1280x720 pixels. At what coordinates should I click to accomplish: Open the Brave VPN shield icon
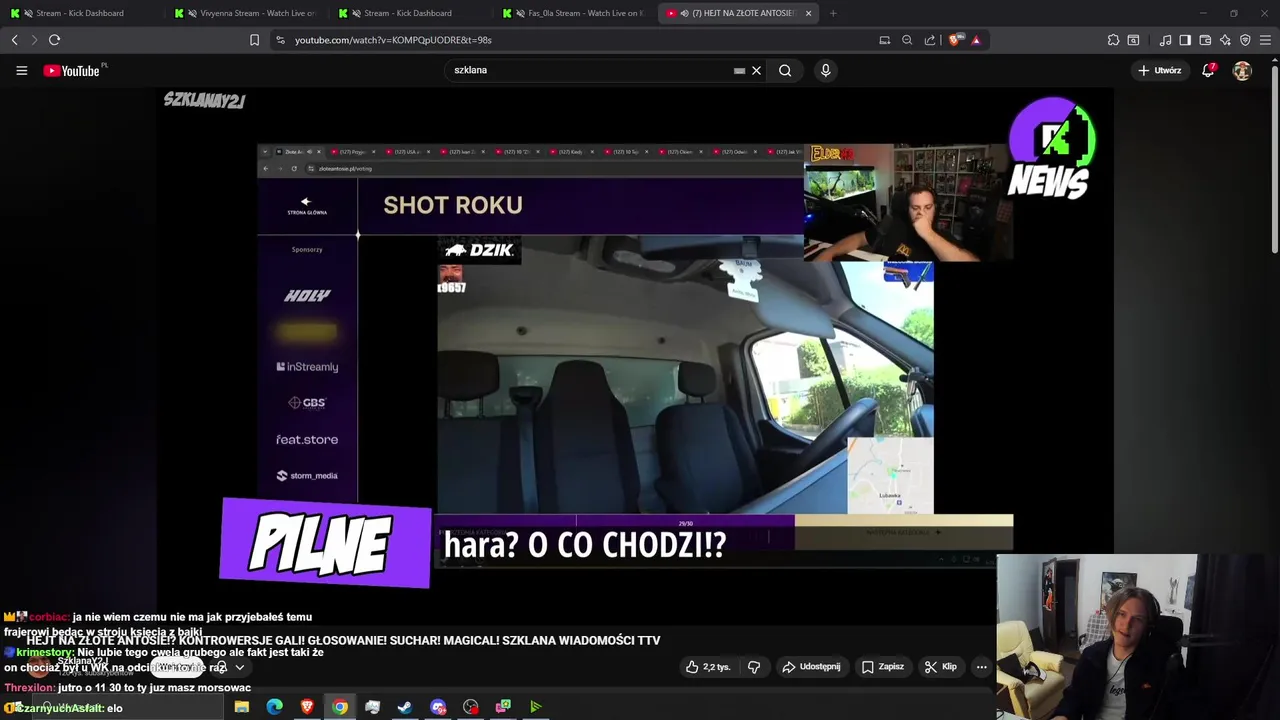tap(1245, 40)
